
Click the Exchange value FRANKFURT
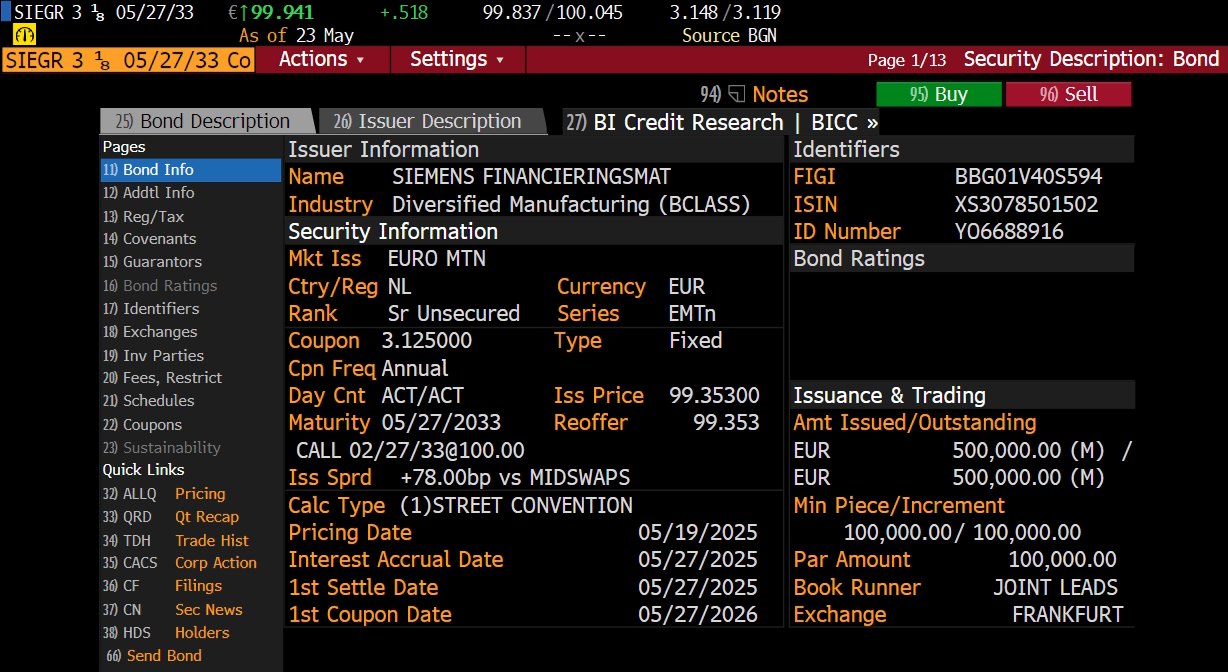[1067, 615]
